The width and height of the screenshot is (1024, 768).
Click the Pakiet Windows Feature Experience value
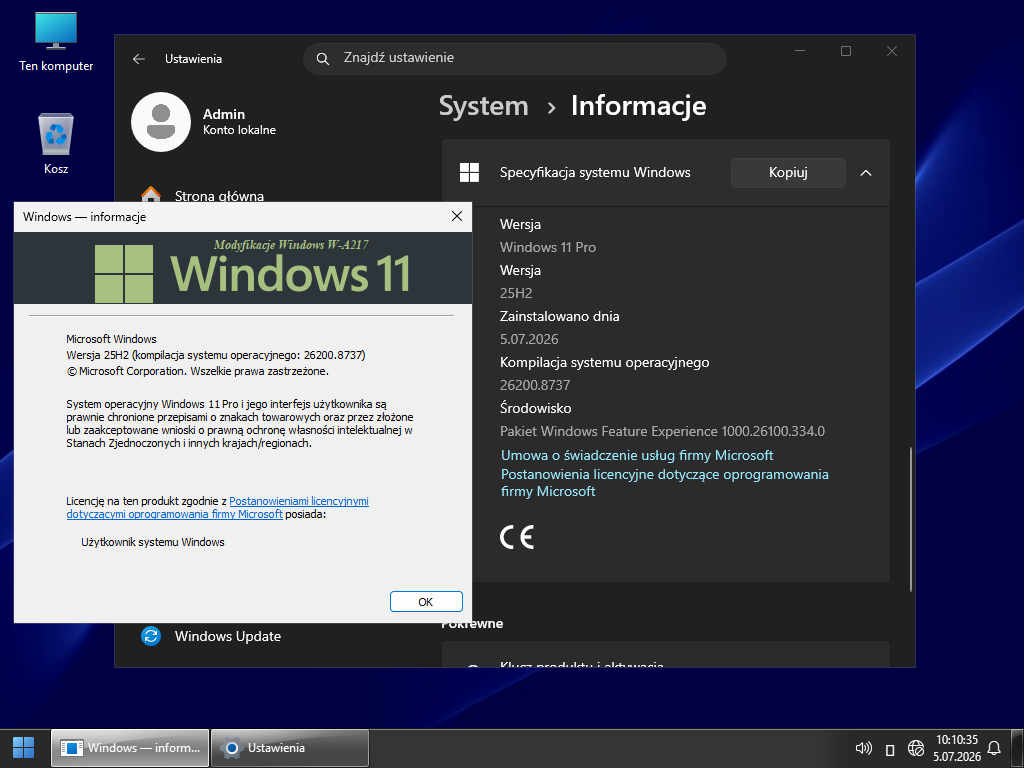pos(662,431)
